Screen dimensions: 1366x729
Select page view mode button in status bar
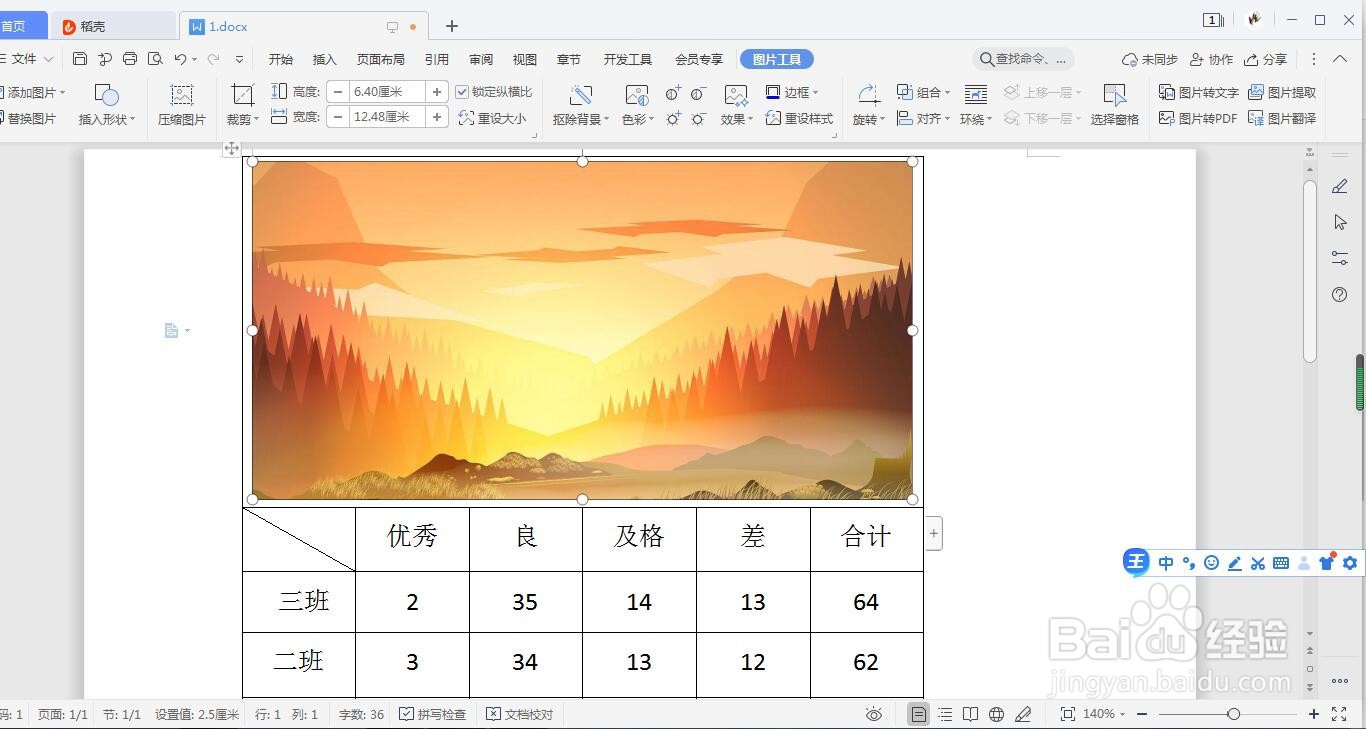point(918,714)
